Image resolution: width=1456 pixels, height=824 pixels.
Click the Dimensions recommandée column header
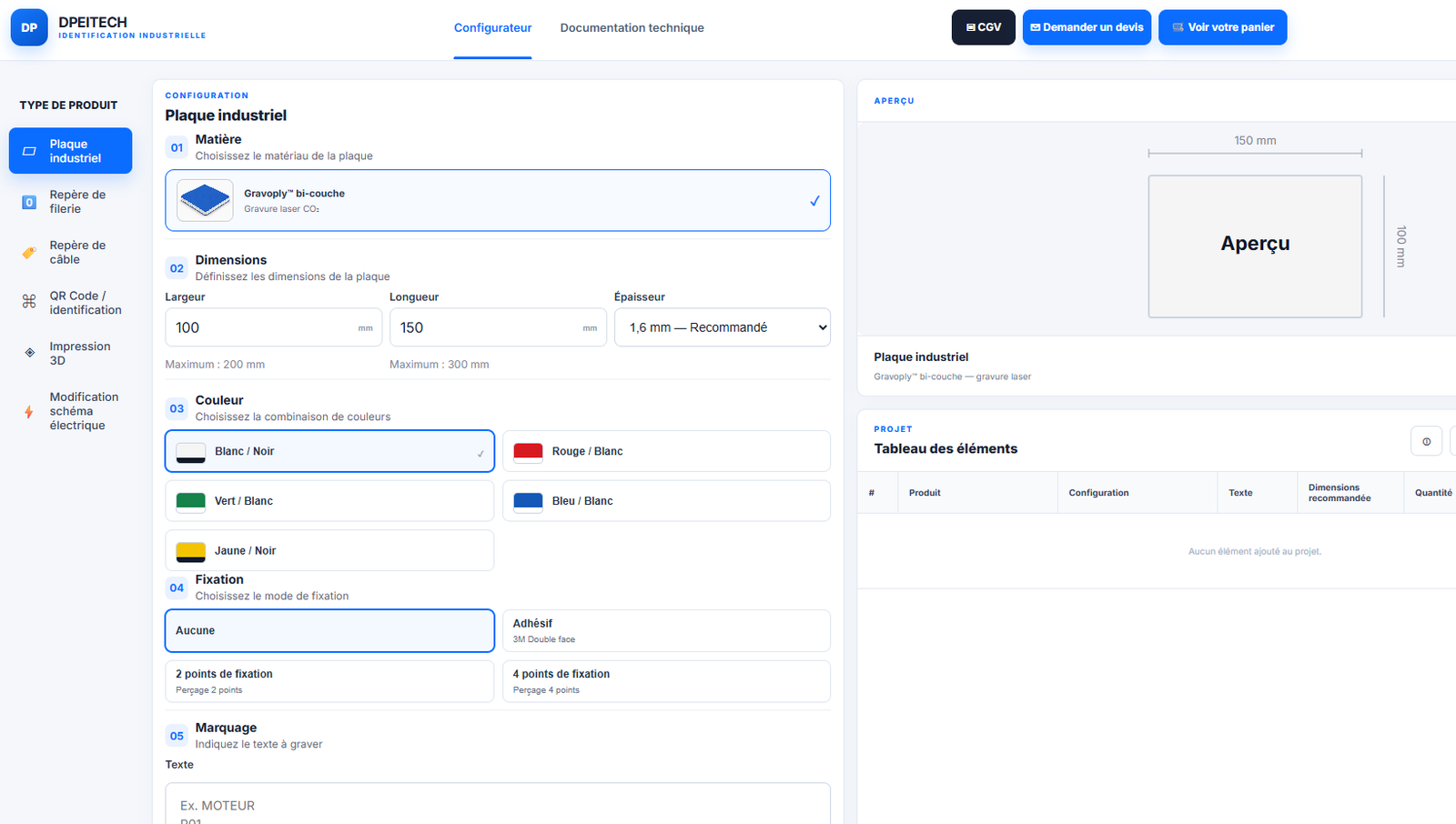(x=1340, y=493)
